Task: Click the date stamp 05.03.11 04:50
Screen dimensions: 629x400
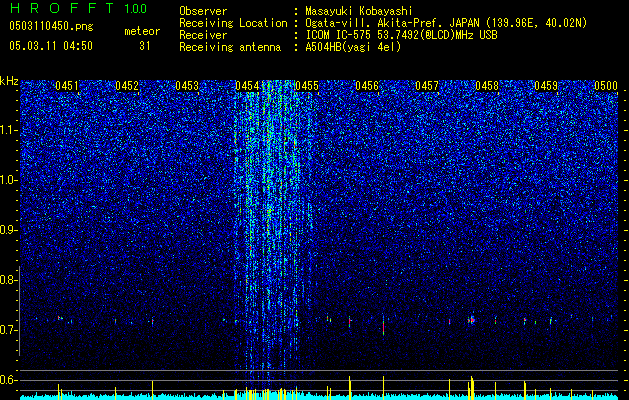Action: [x=51, y=46]
